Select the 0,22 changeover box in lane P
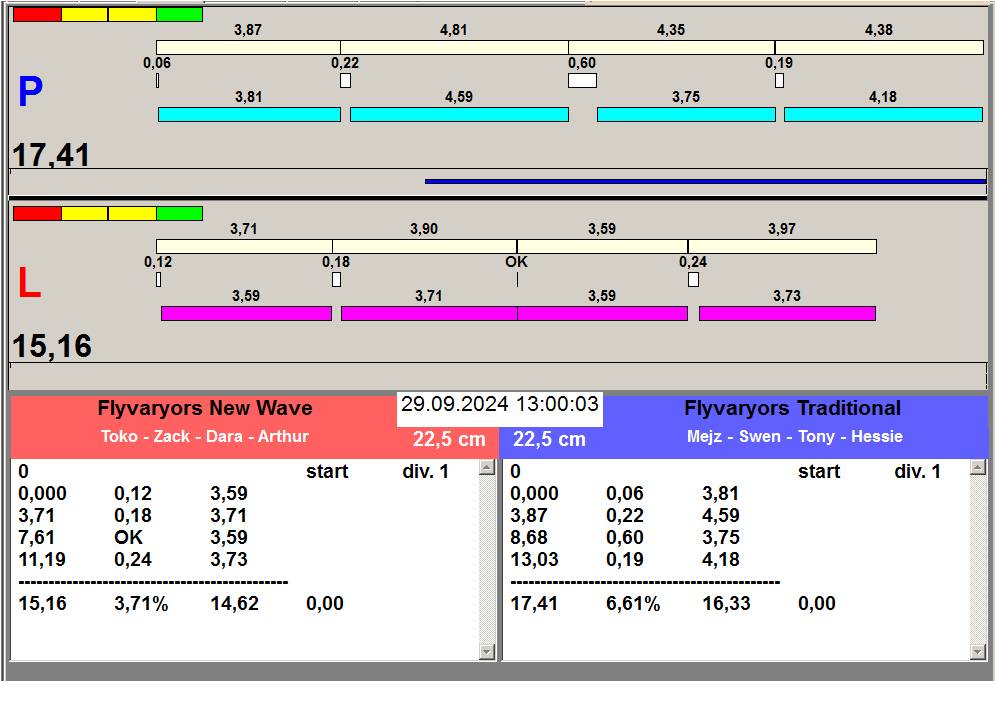Image resolution: width=995 pixels, height=716 pixels. point(345,81)
